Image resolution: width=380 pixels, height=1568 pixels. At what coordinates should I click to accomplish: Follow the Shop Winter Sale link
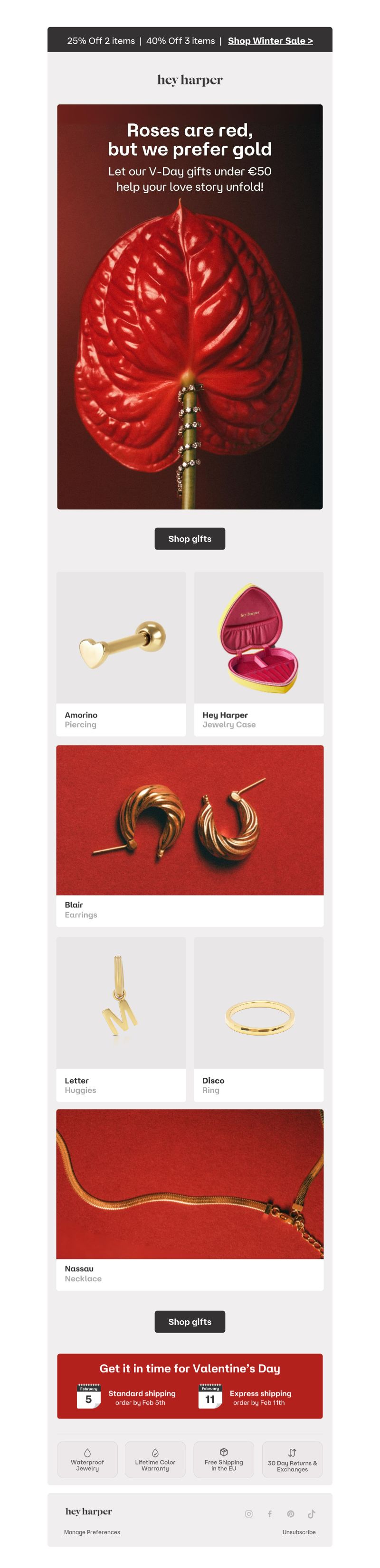[x=270, y=41]
